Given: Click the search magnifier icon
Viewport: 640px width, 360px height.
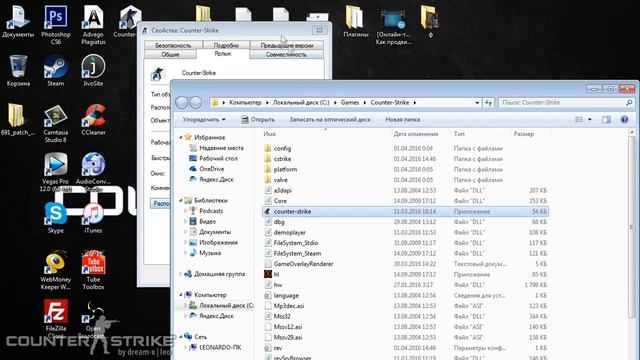Looking at the screenshot, I should (x=629, y=102).
